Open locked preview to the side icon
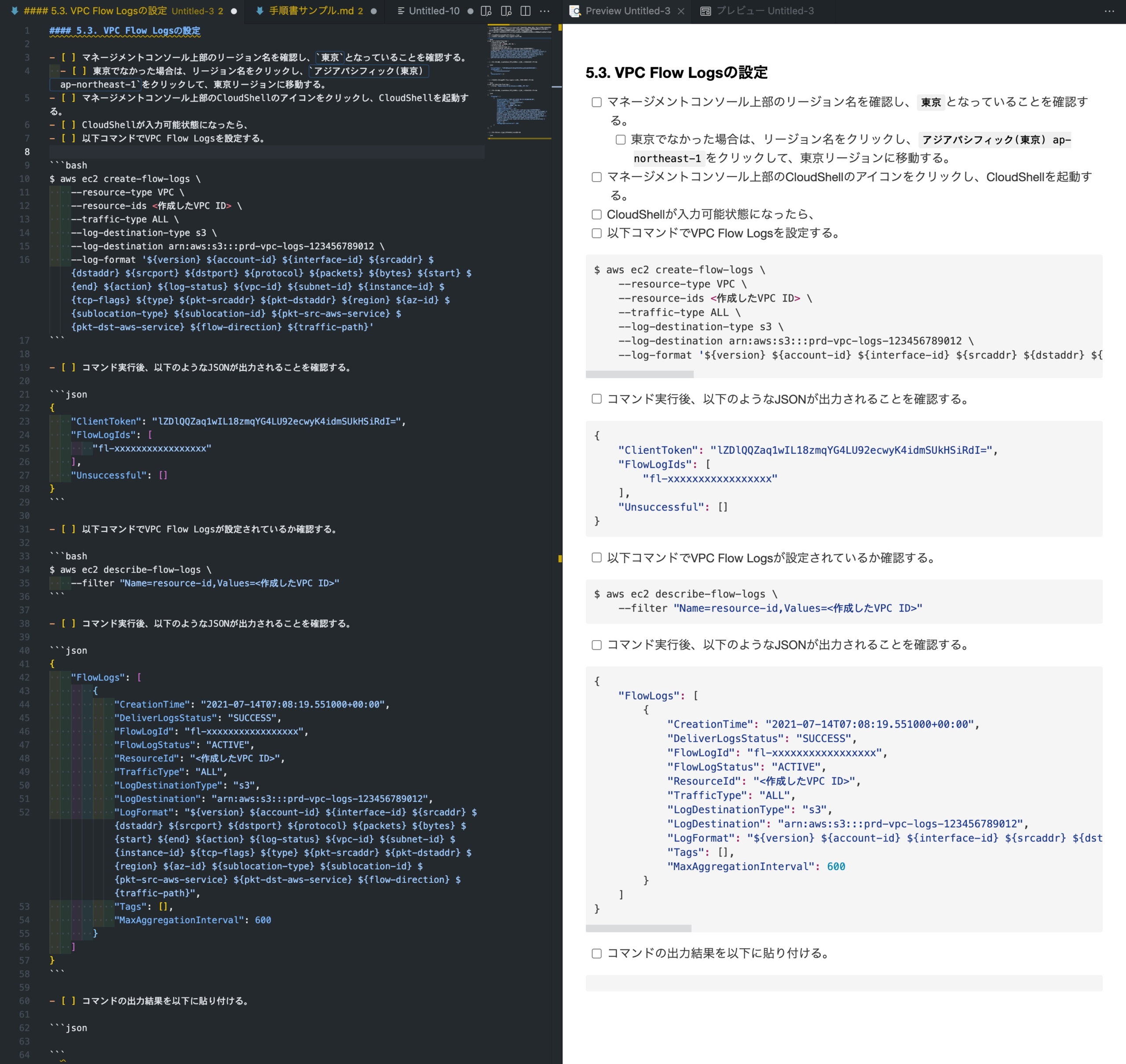 point(506,11)
